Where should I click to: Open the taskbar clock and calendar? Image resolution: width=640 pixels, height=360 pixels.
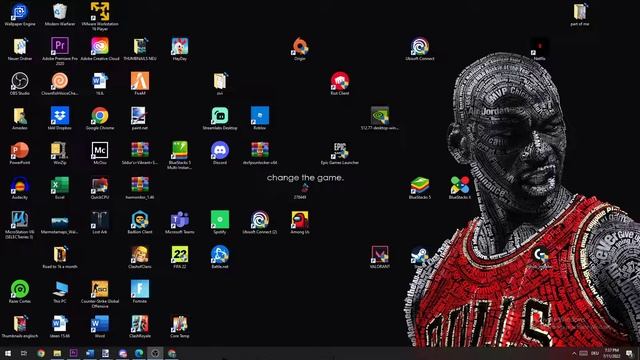pos(611,353)
